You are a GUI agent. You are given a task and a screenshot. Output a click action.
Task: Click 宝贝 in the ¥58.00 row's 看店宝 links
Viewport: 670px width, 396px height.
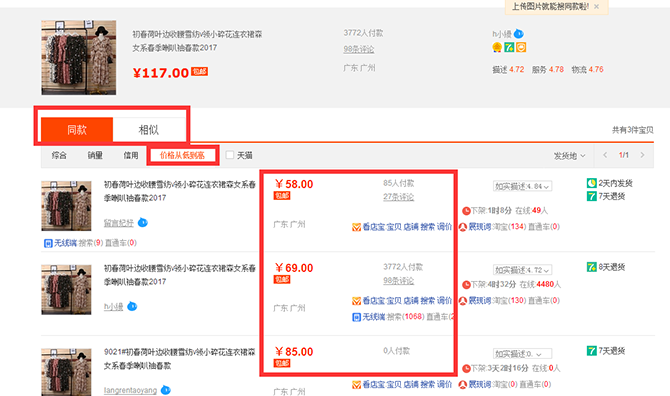(394, 227)
